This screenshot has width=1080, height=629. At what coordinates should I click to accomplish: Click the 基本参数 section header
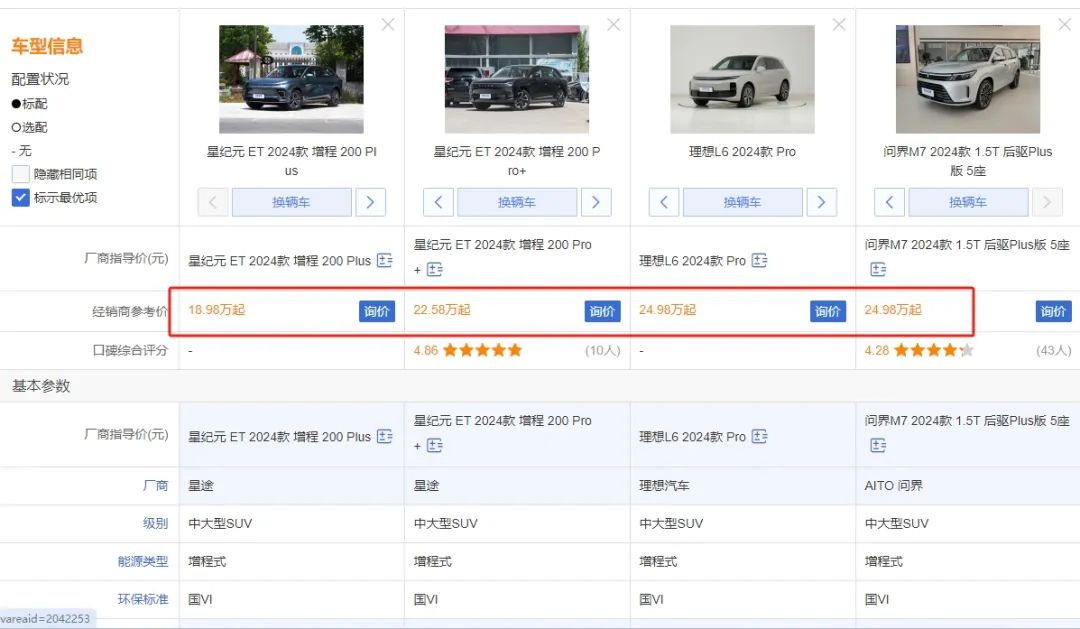(x=41, y=386)
